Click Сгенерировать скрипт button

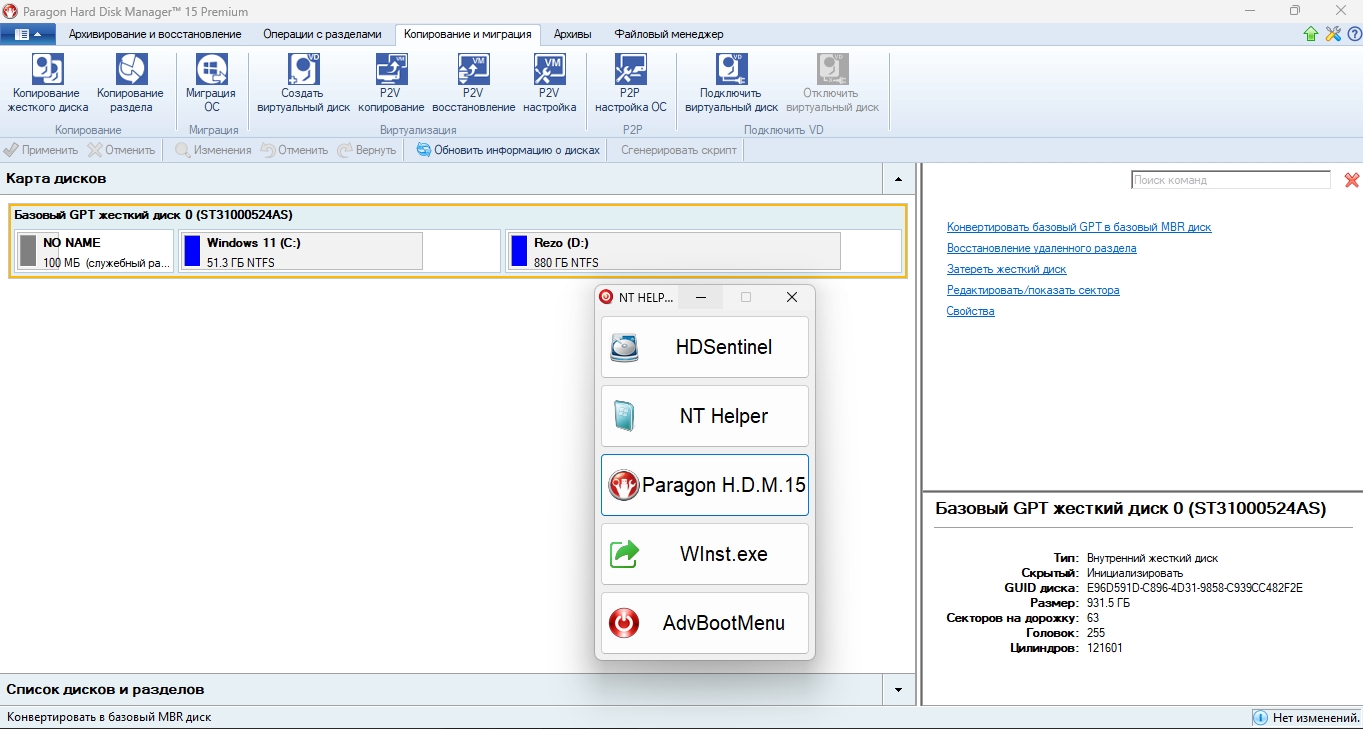point(679,150)
